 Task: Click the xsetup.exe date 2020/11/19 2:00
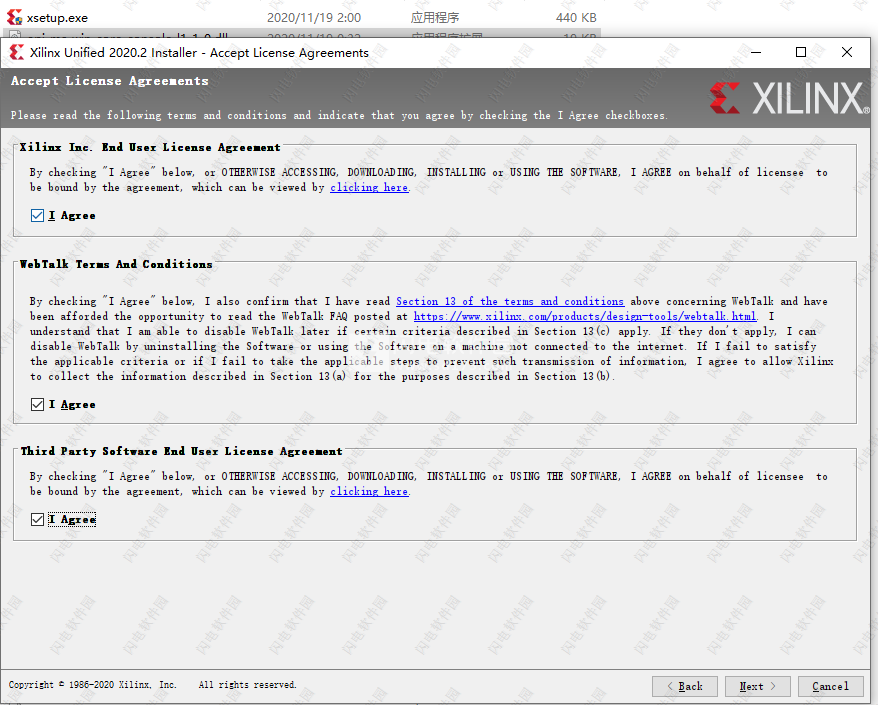[314, 18]
